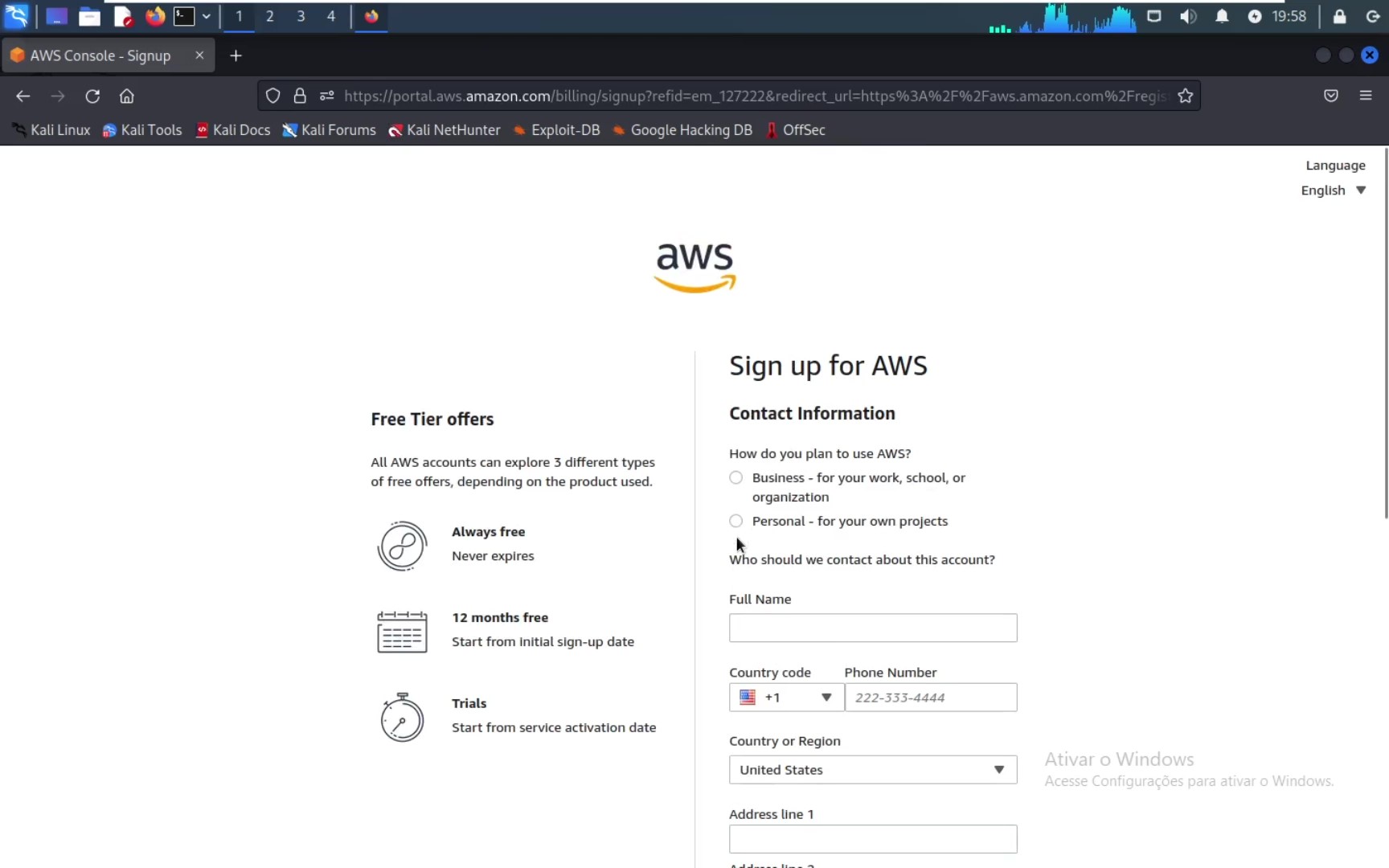Screen dimensions: 1389x868
Task: Show site security padlock info
Action: tap(300, 96)
